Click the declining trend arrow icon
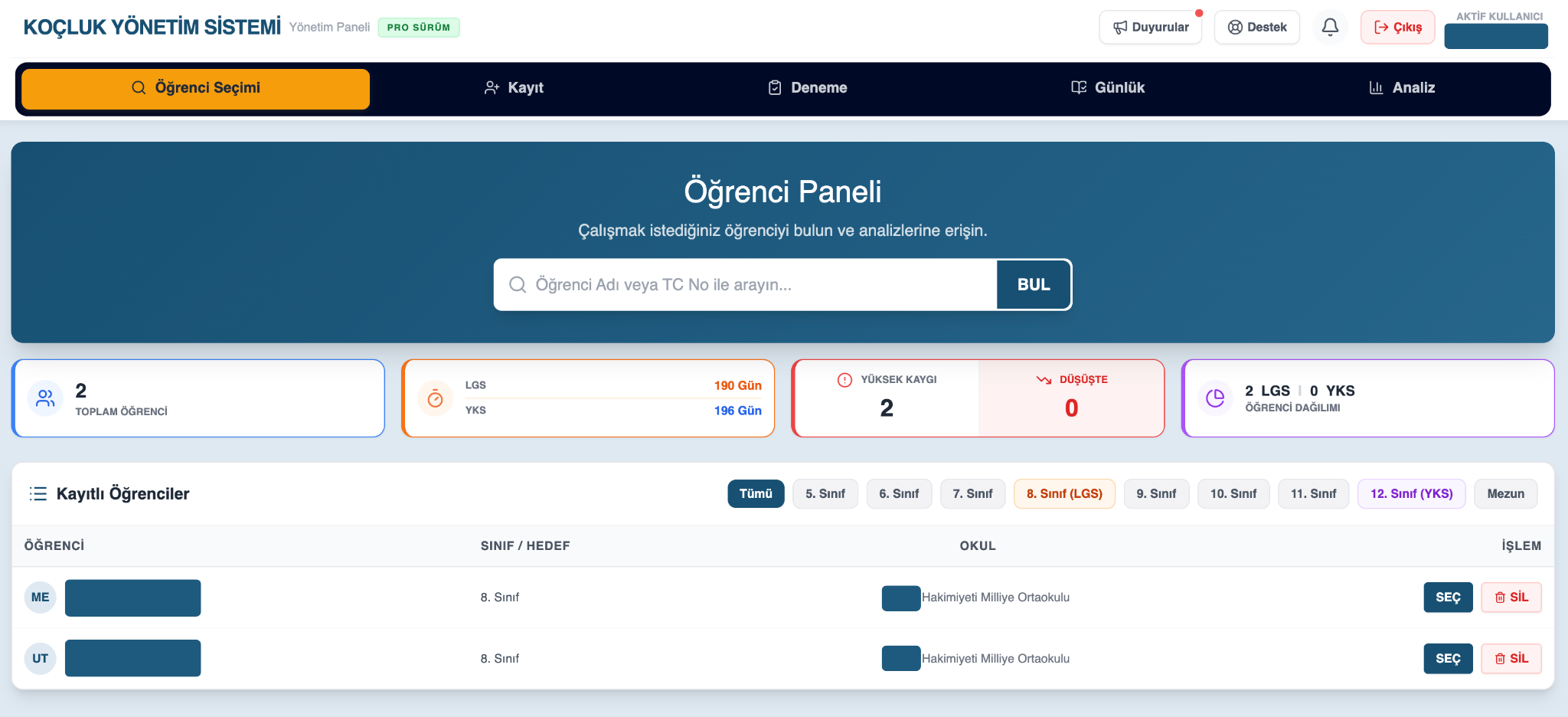1568x717 pixels. [1044, 380]
